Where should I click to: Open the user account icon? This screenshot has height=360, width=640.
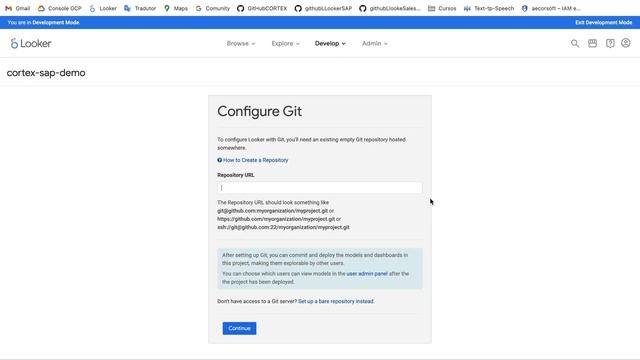pyautogui.click(x=625, y=43)
